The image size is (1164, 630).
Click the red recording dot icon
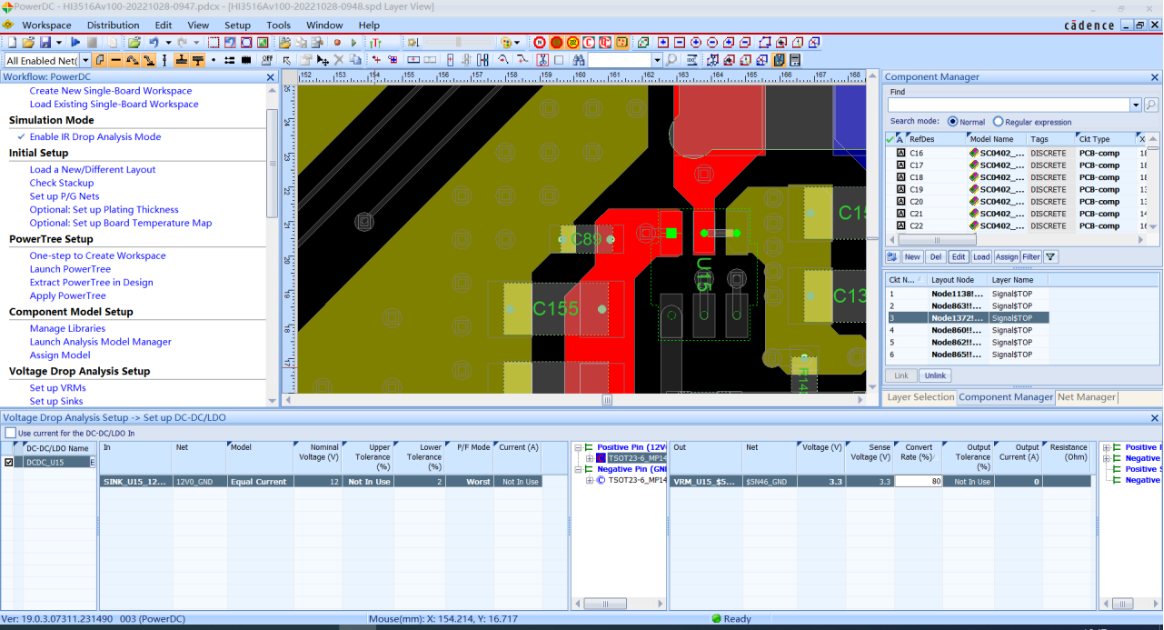337,42
